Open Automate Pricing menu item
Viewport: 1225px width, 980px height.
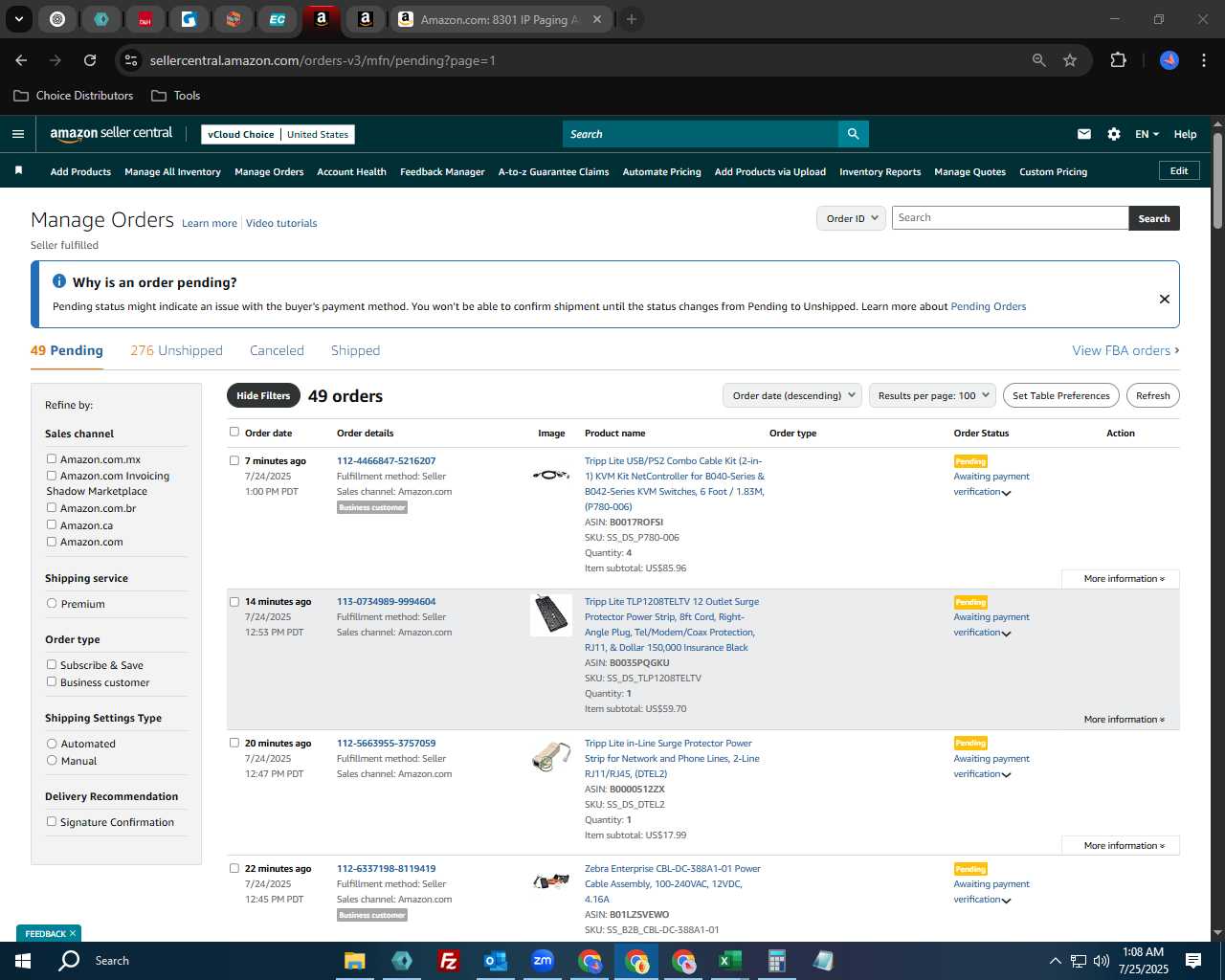(661, 172)
